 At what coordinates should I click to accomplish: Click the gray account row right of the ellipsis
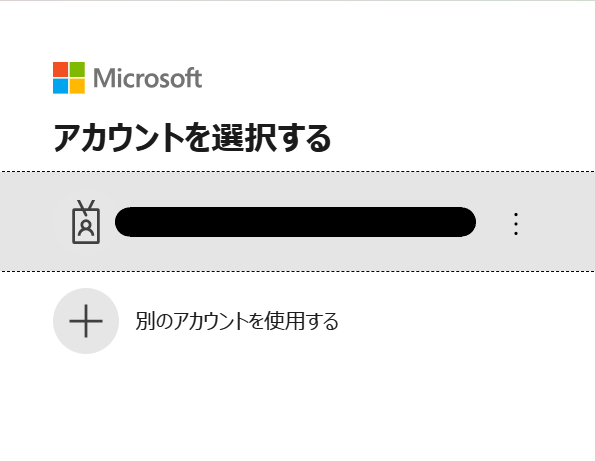point(558,222)
